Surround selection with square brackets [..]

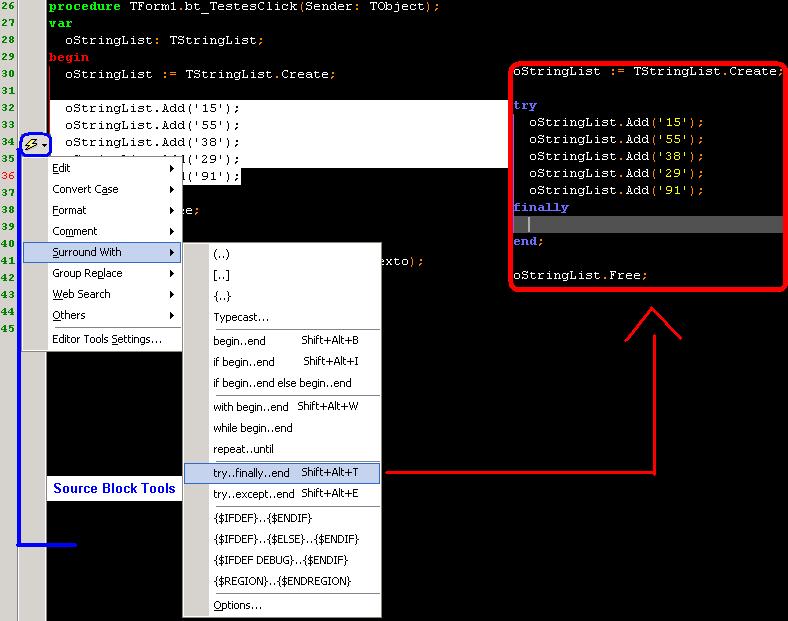point(282,275)
